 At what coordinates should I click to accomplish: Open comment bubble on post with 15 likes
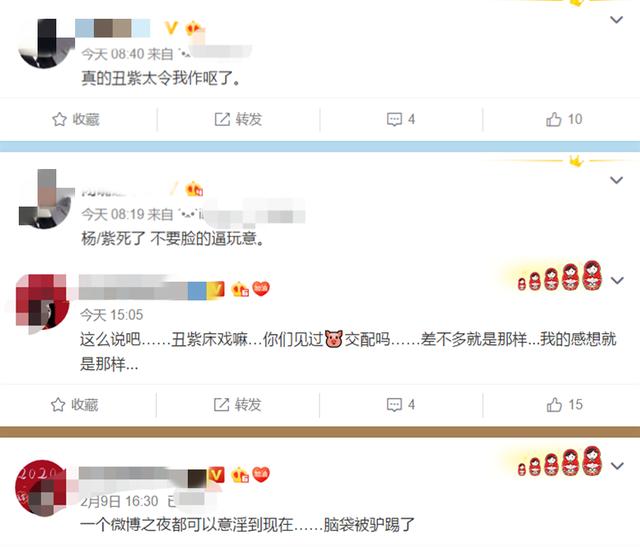tap(394, 405)
